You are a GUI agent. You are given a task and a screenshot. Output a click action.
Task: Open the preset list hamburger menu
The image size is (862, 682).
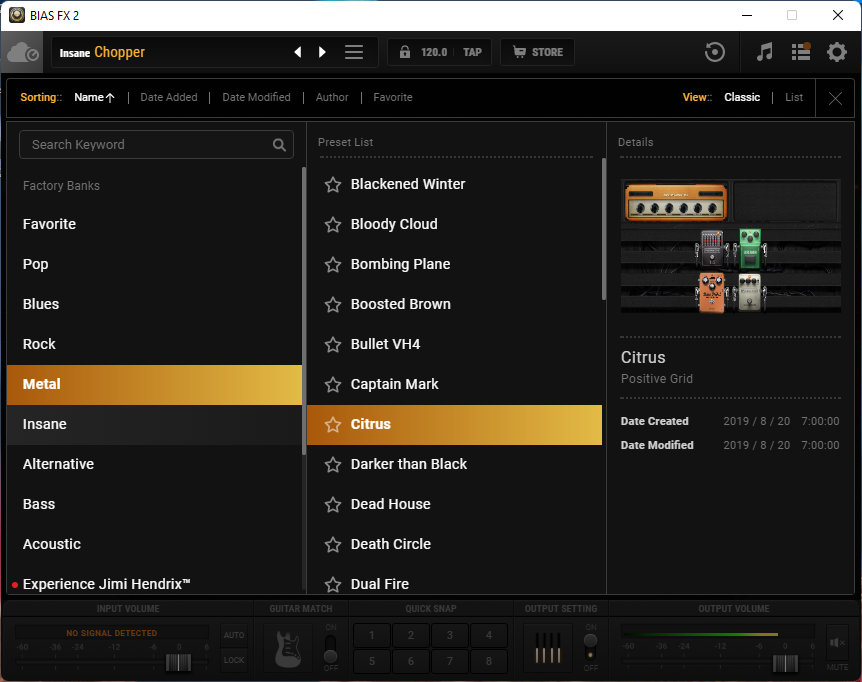[354, 52]
